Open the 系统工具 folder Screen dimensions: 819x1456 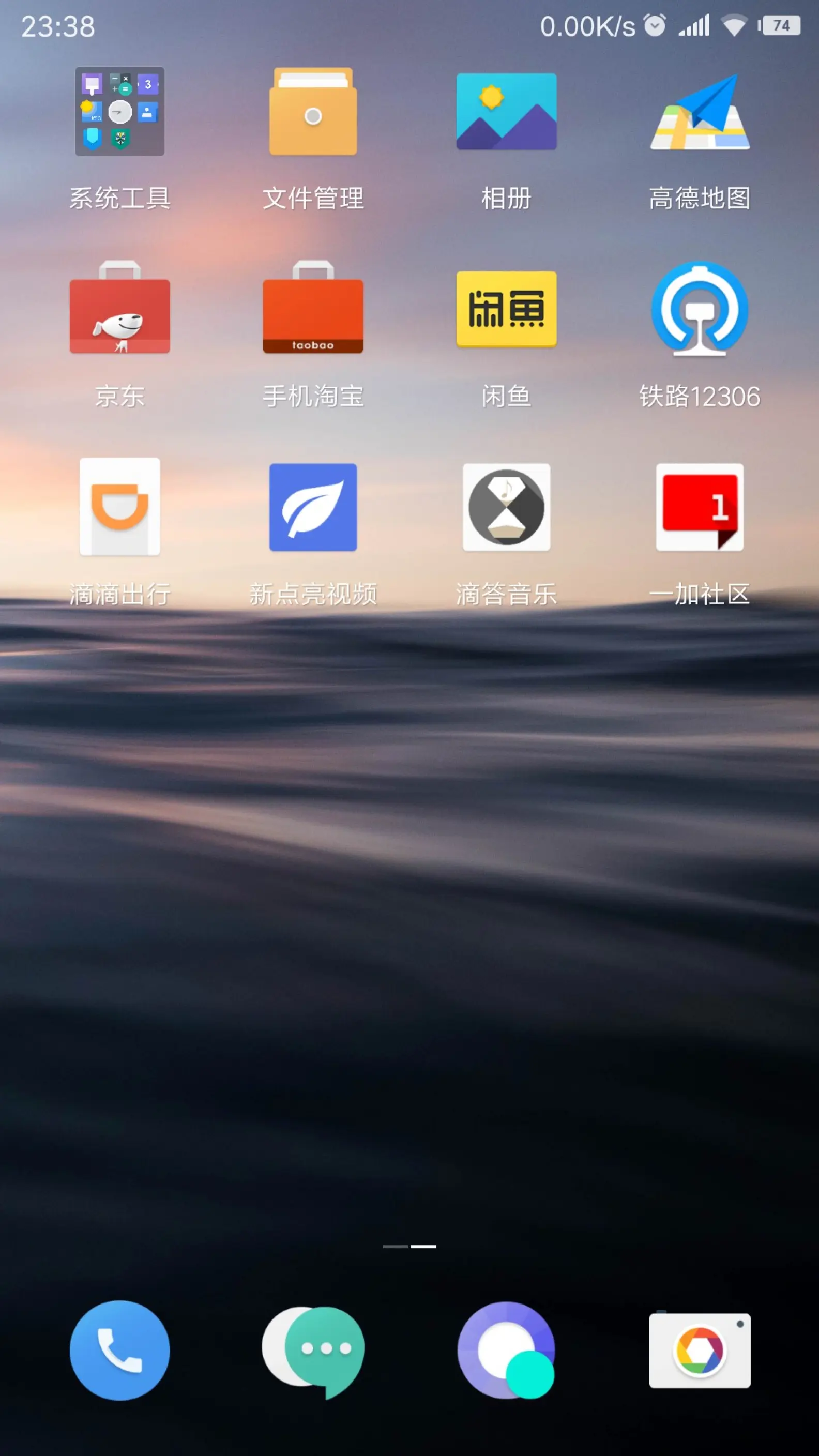click(120, 111)
